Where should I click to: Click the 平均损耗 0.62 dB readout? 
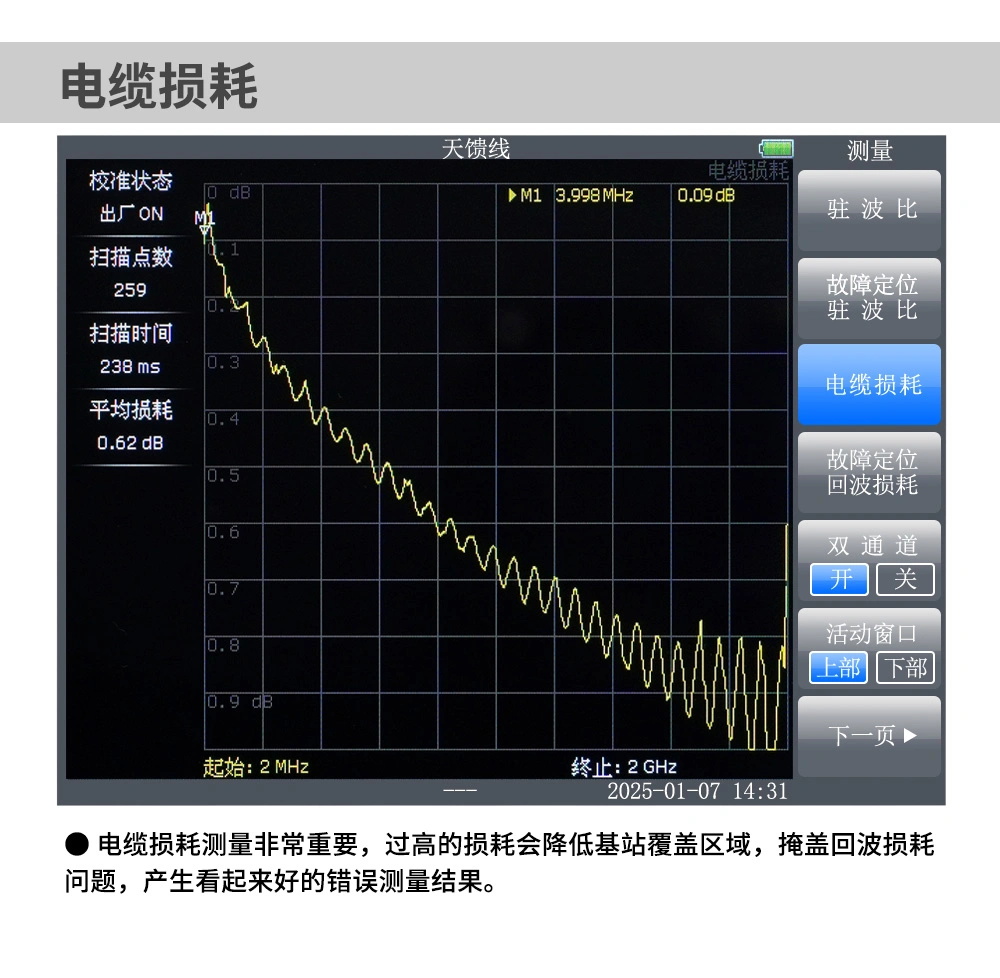(131, 426)
